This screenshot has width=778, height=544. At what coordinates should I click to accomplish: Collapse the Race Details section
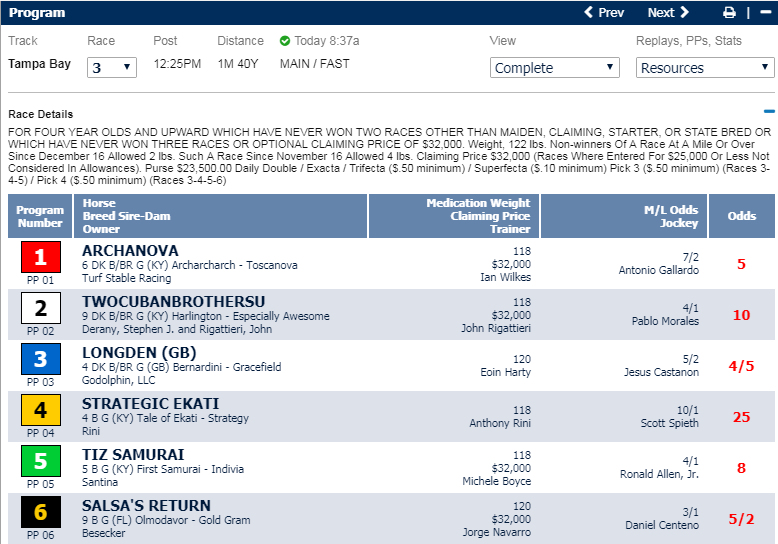point(769,112)
